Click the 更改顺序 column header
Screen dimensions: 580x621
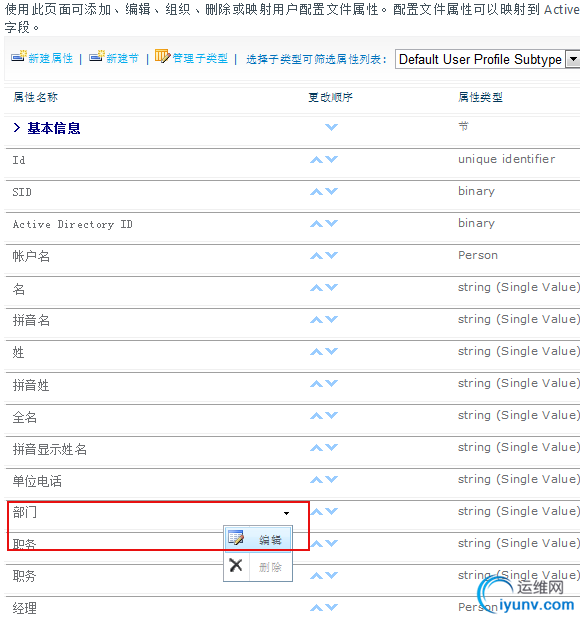click(x=330, y=97)
